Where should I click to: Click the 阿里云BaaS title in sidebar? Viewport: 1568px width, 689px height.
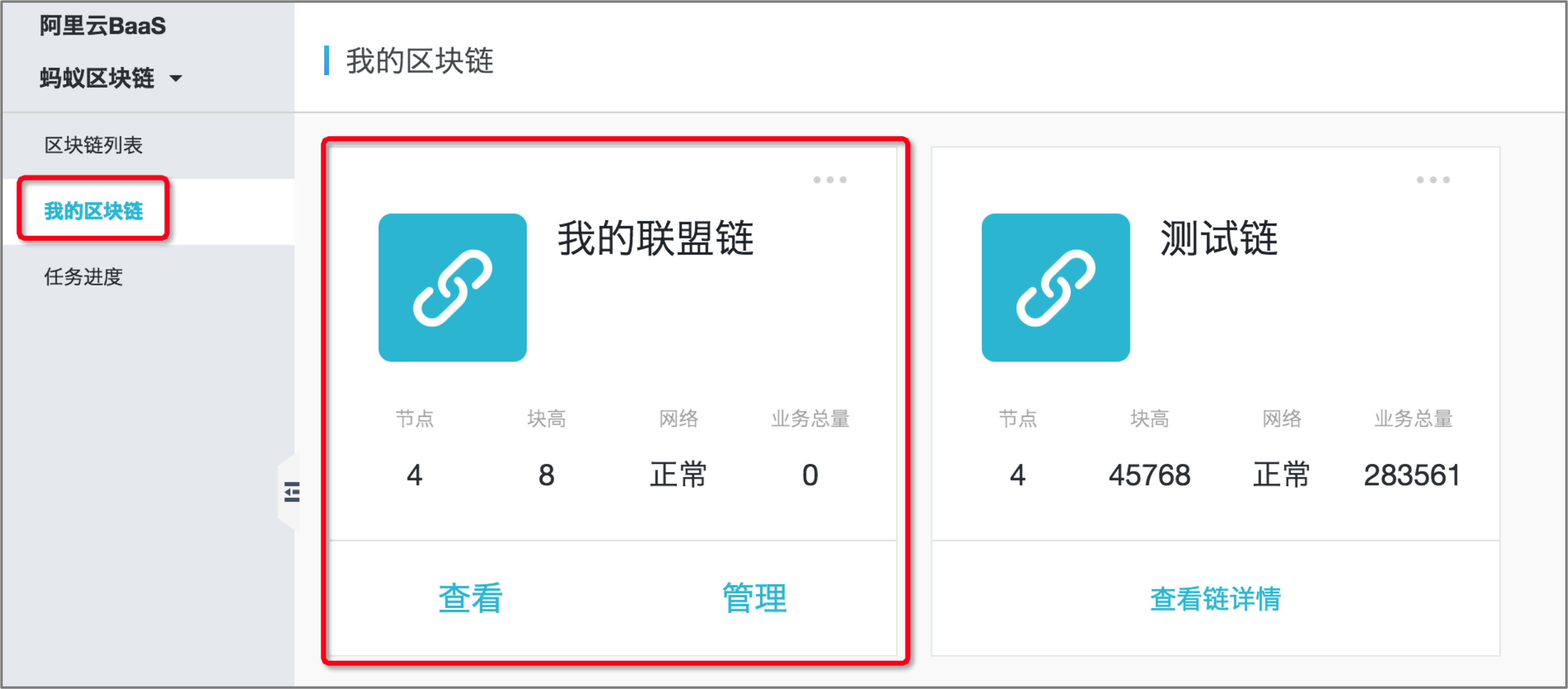point(103,26)
